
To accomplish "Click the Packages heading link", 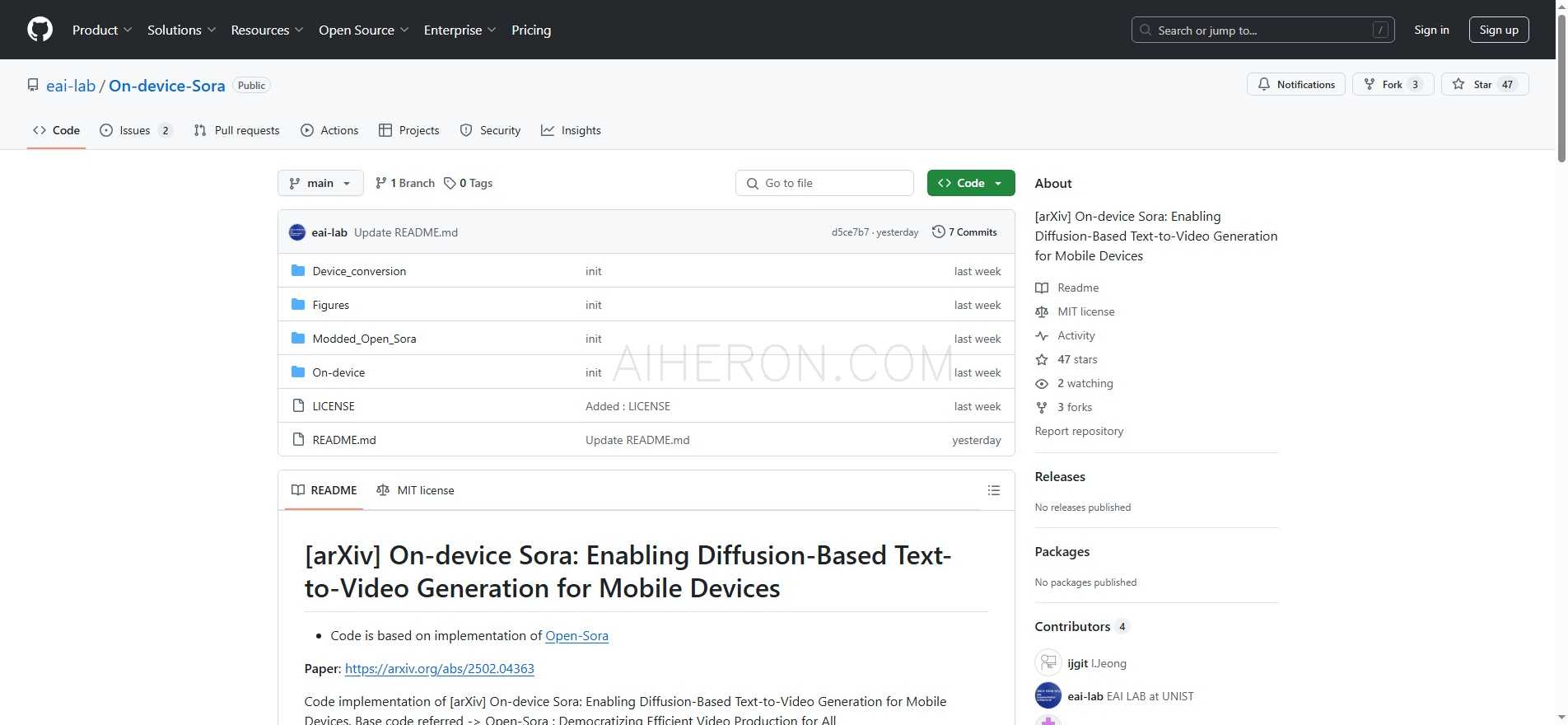I will pos(1062,551).
